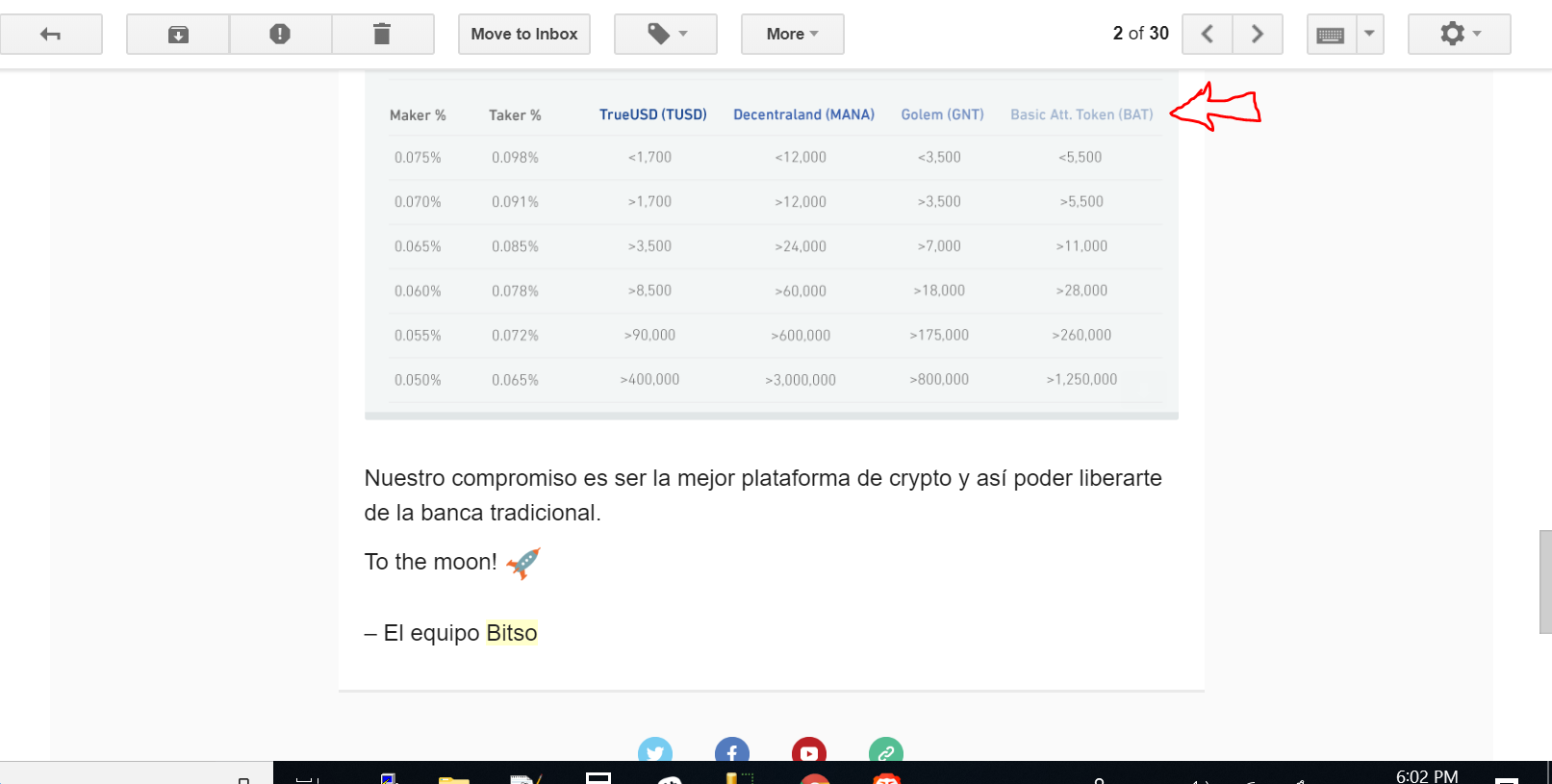
Task: Click the Move to Inbox button
Action: tap(524, 35)
